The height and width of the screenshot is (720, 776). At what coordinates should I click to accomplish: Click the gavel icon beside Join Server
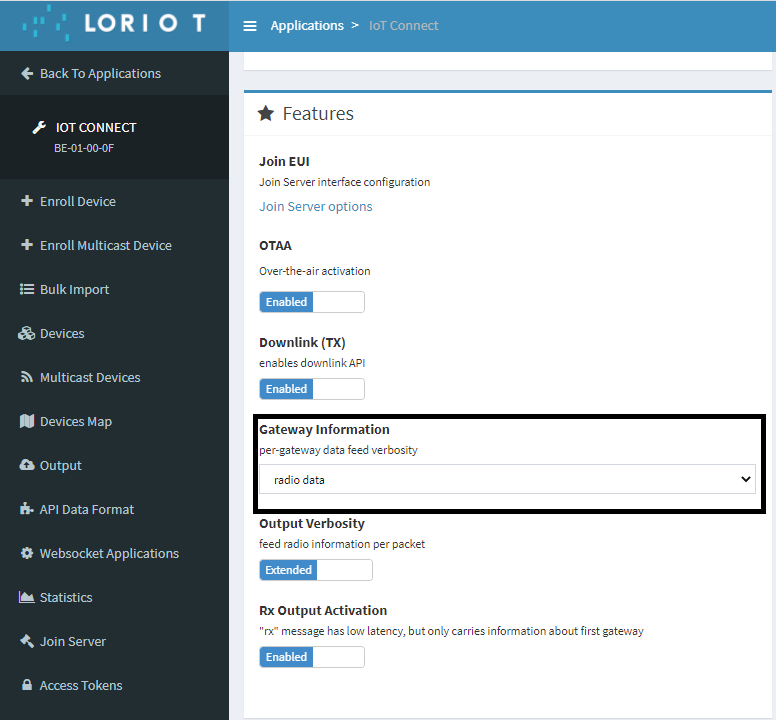[x=27, y=641]
